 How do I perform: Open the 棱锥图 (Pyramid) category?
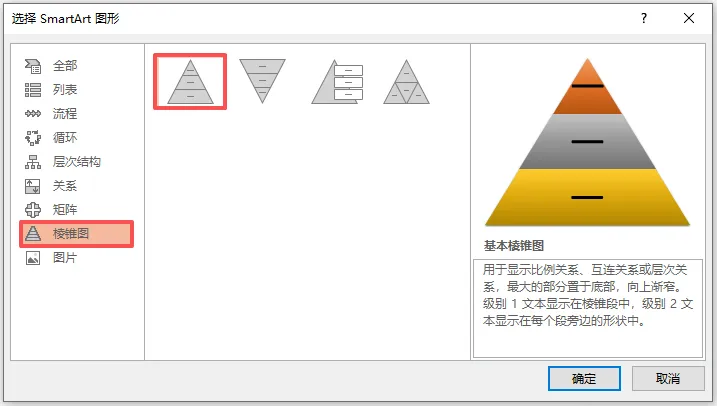click(76, 234)
